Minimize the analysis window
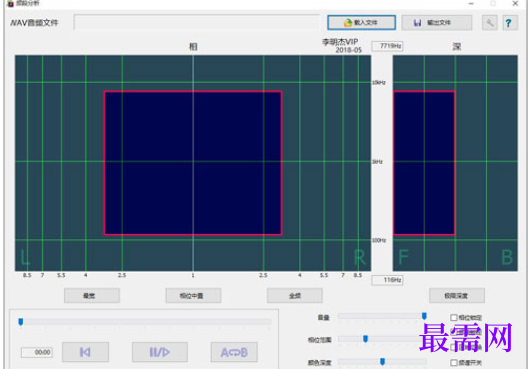The height and width of the screenshot is (369, 531). tap(471, 3)
